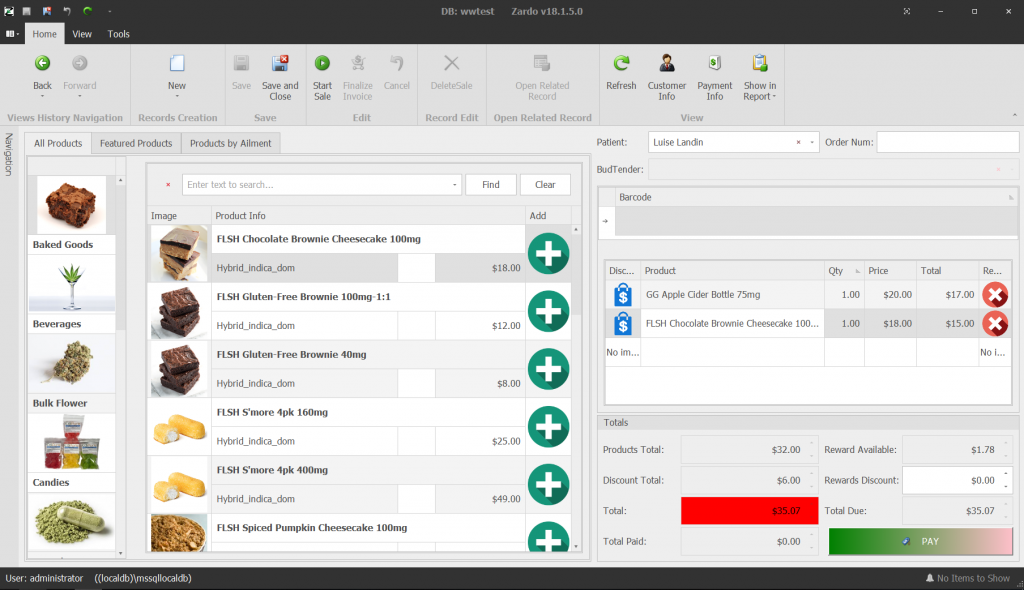Click the Refresh icon in the ribbon

(x=621, y=64)
